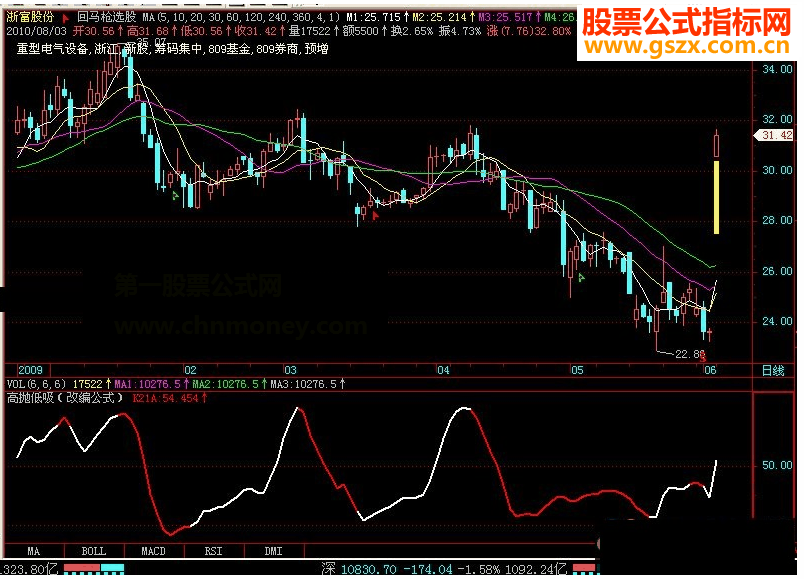Click the 34.00 price axis label
Image resolution: width=804 pixels, height=579 pixels.
(x=777, y=69)
